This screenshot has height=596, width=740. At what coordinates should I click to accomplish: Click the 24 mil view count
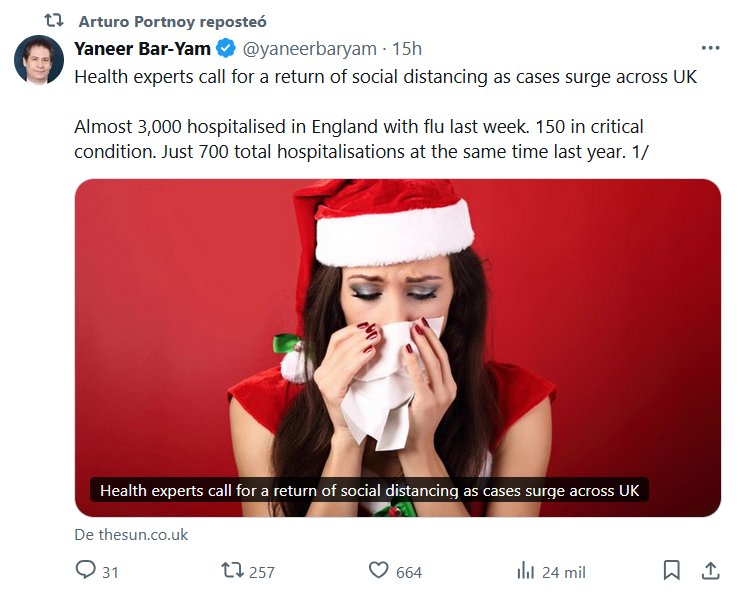(x=564, y=572)
